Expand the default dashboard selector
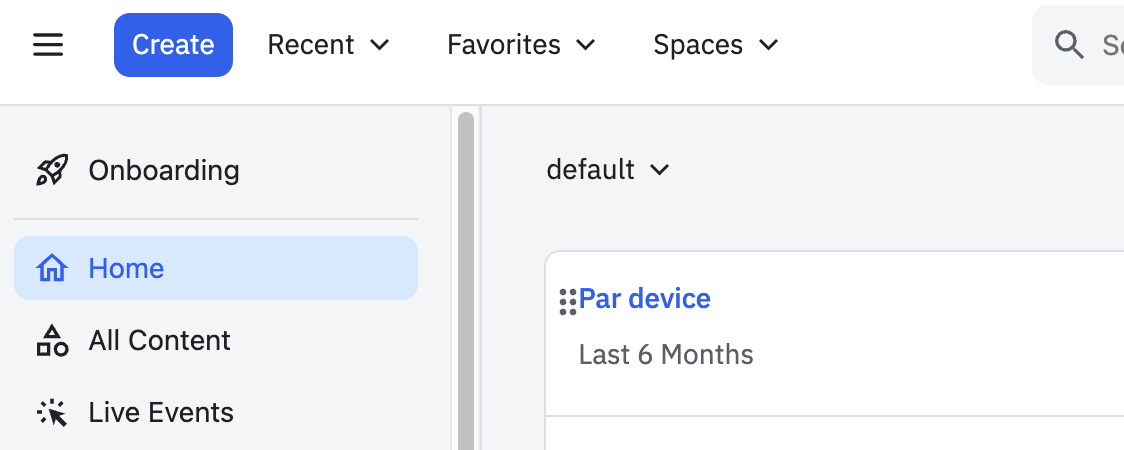Viewport: 1124px width, 450px height. 607,170
